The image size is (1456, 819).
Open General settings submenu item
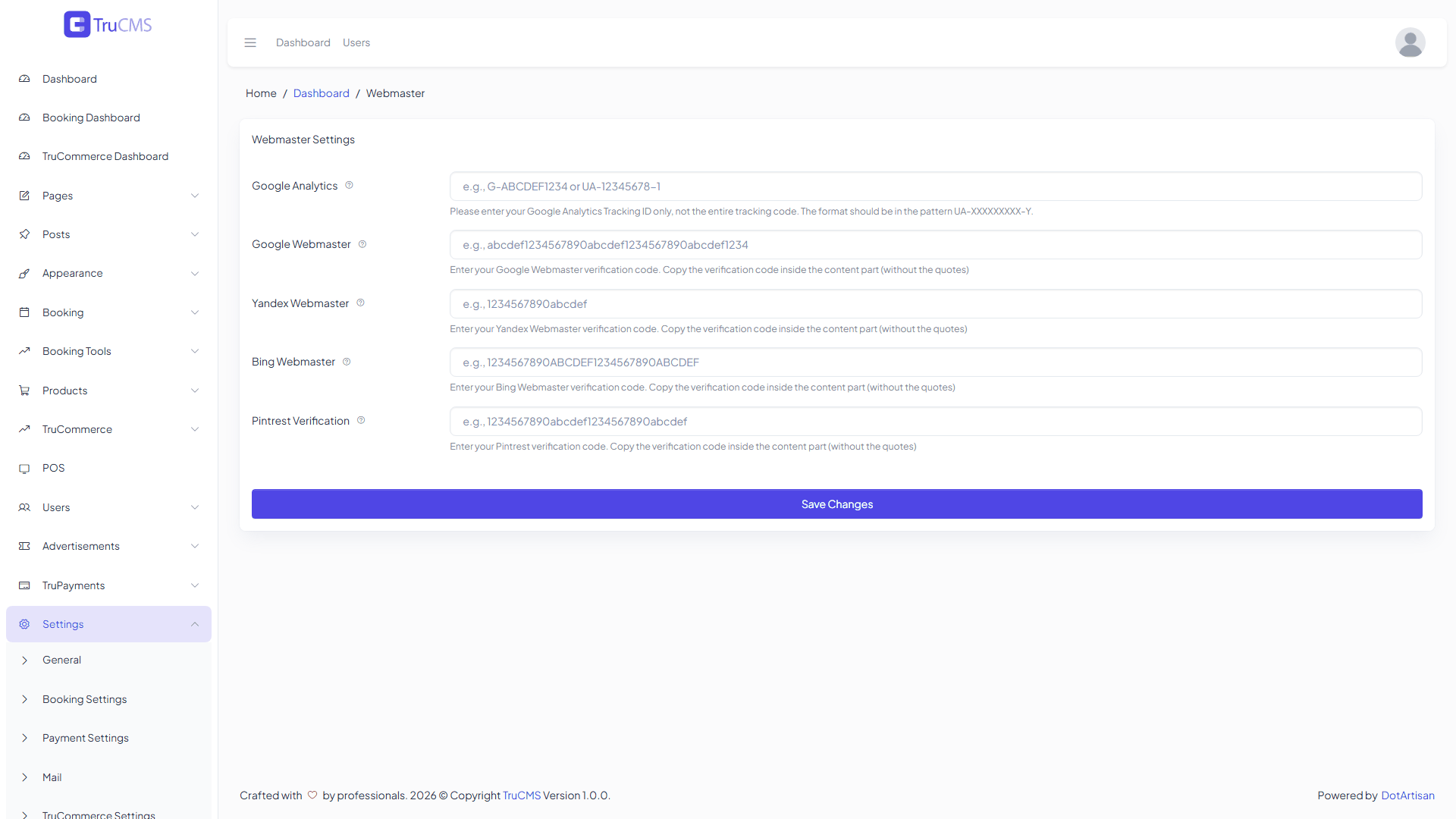point(108,660)
